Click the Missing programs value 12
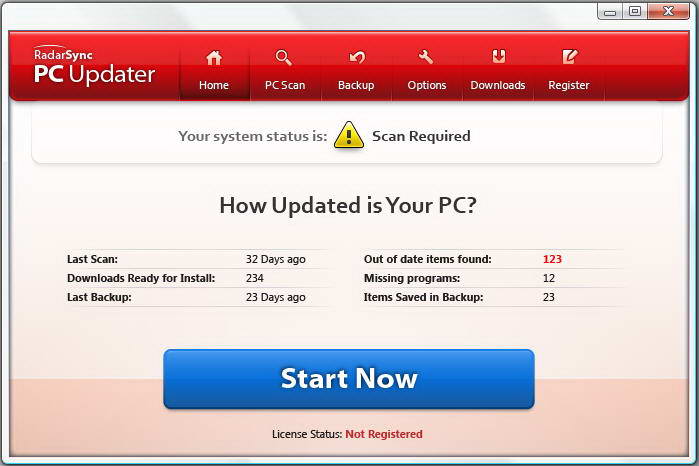The image size is (699, 466). [x=549, y=278]
